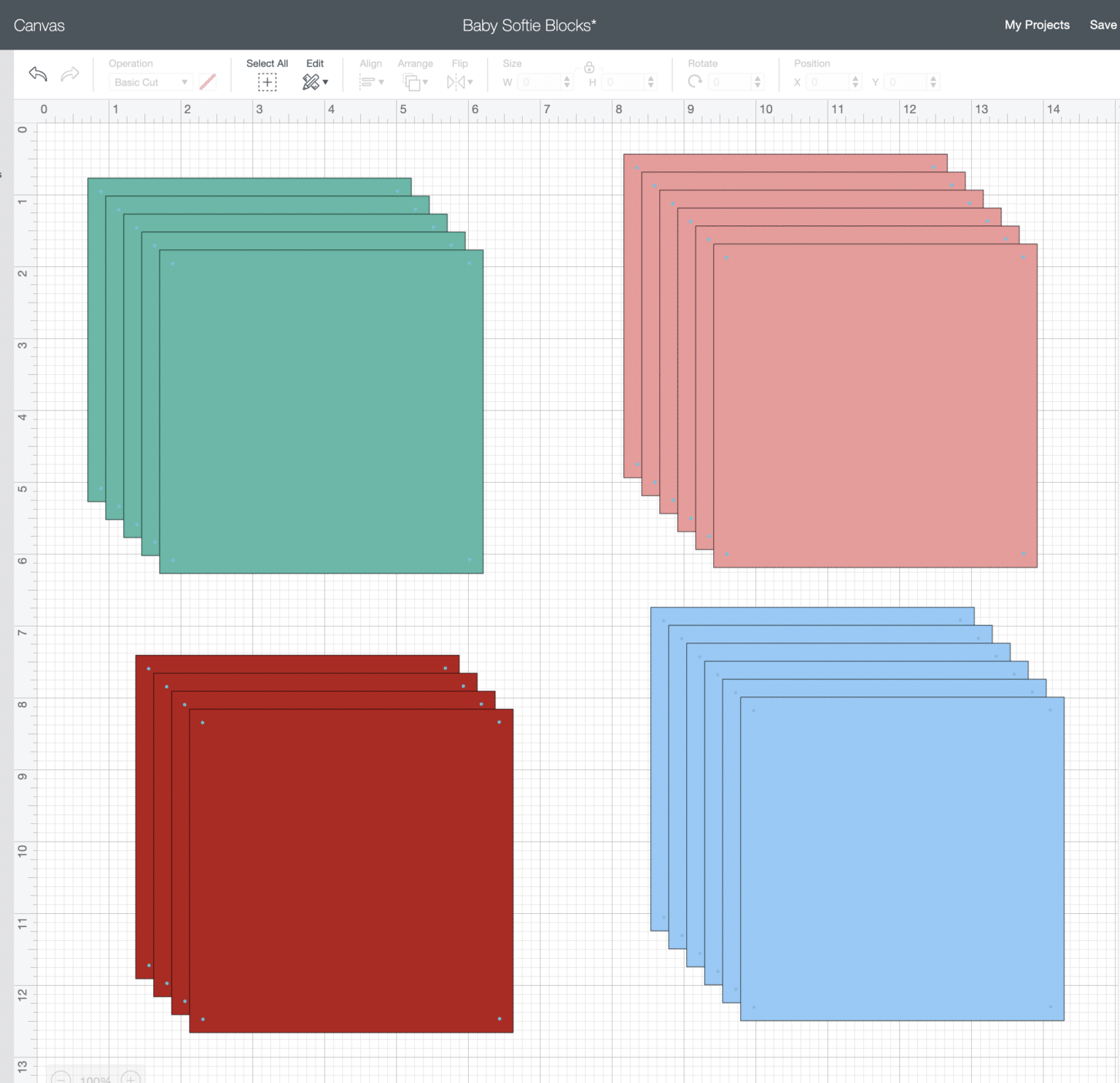Open My Projects
This screenshot has height=1083, width=1120.
coord(1036,25)
